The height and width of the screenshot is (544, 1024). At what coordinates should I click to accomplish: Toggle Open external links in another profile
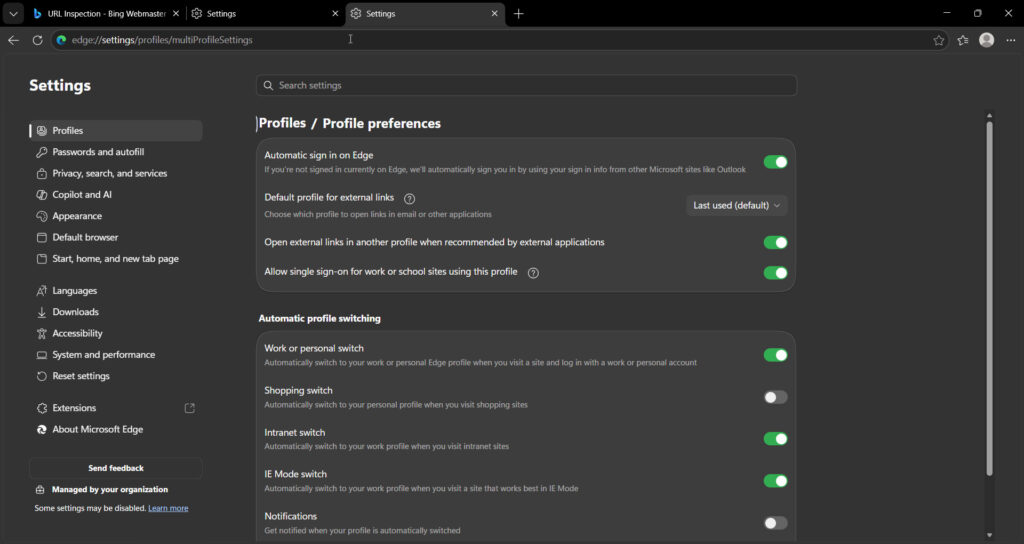775,243
